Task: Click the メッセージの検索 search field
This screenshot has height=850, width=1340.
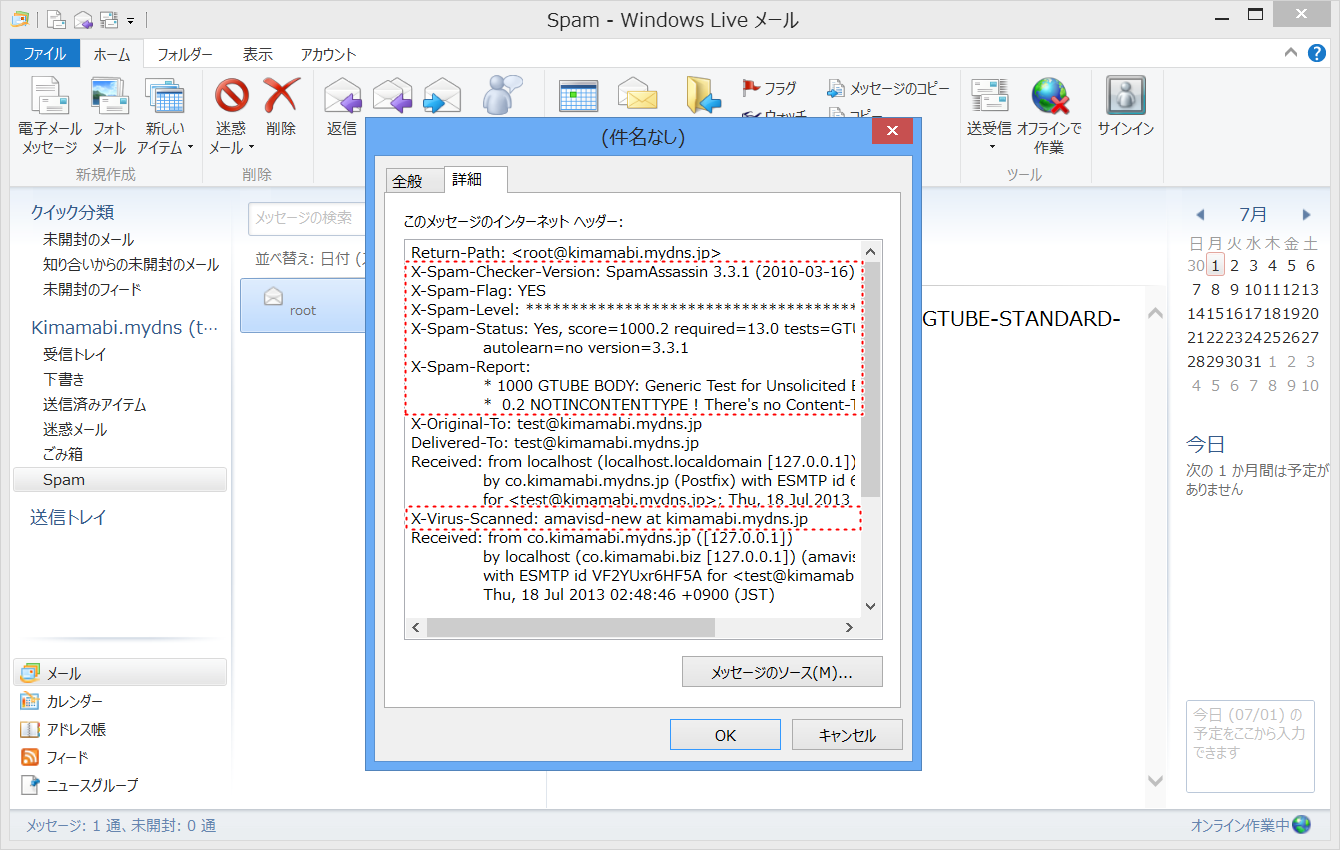Action: click(306, 218)
